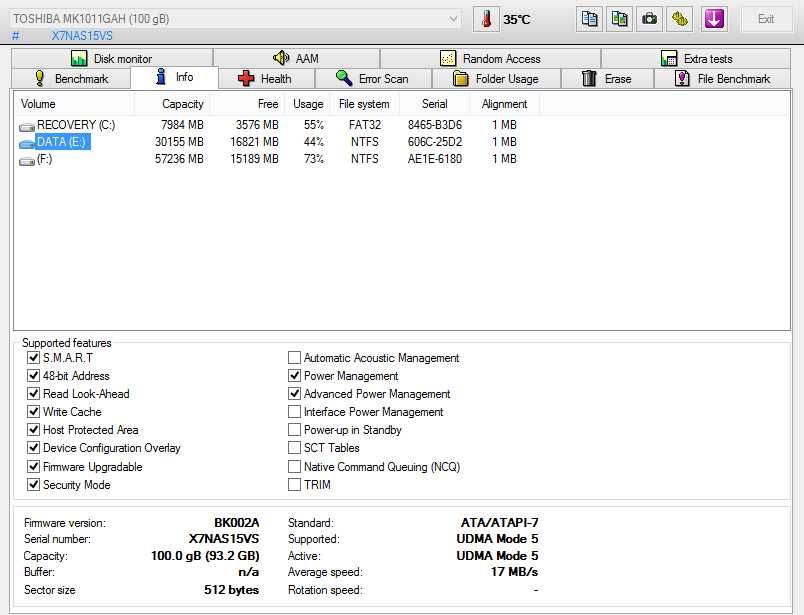Click the Capacity column header
Screen dimensions: 804x615
172,104
